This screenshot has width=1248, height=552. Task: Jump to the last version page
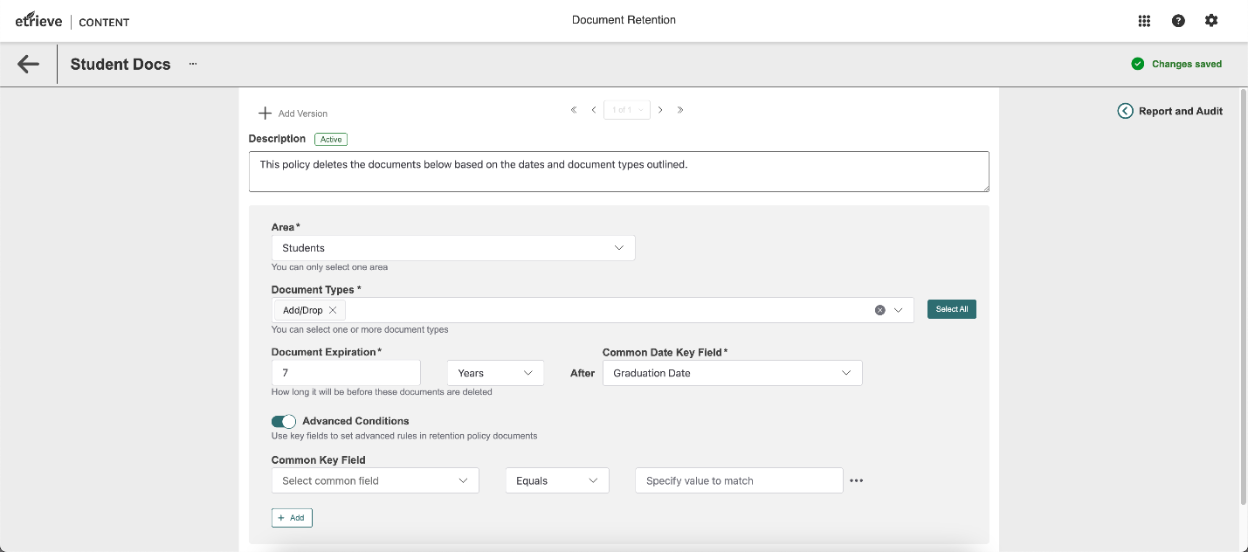pyautogui.click(x=681, y=109)
